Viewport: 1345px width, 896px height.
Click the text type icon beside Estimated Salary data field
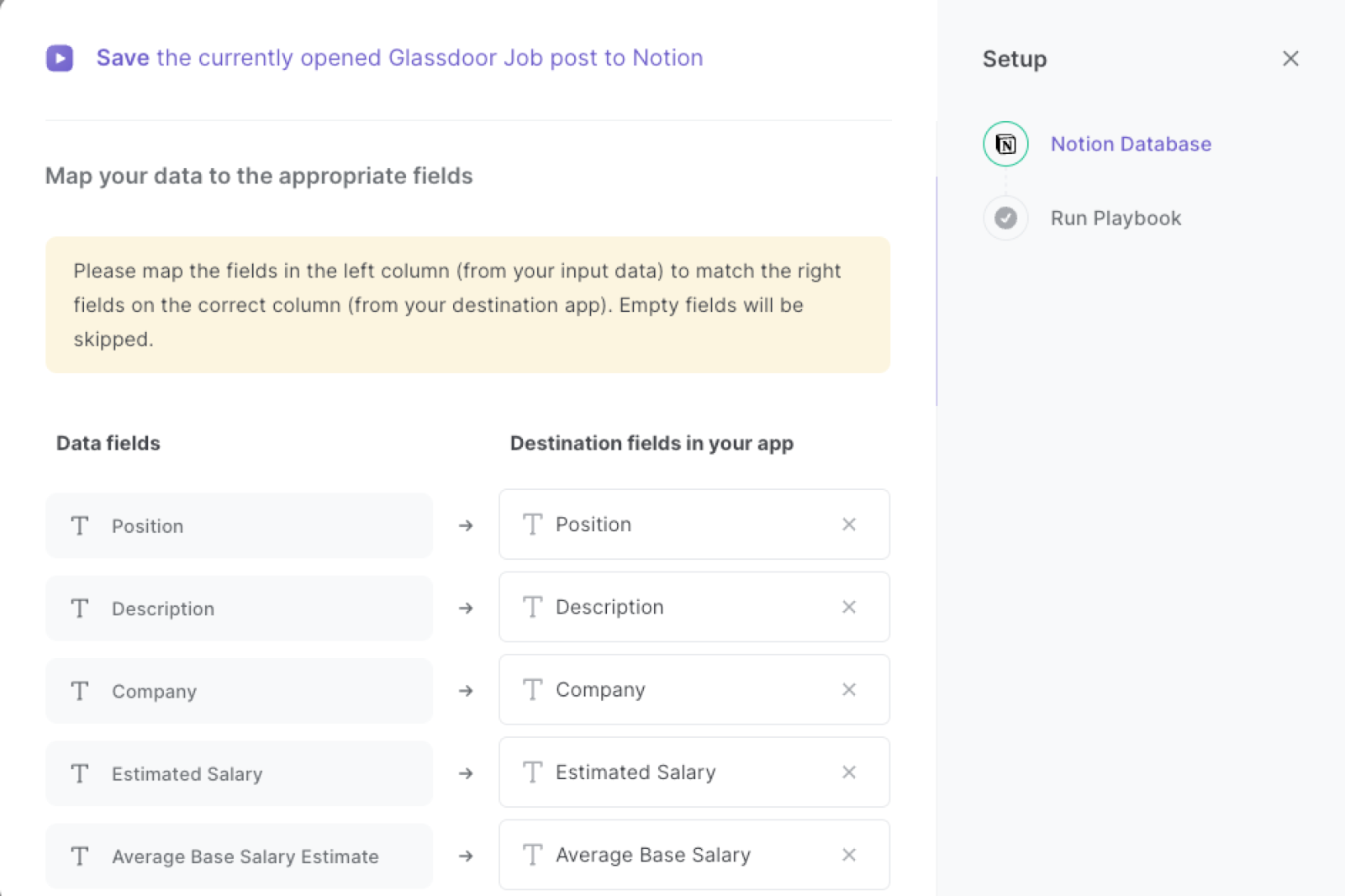[80, 773]
